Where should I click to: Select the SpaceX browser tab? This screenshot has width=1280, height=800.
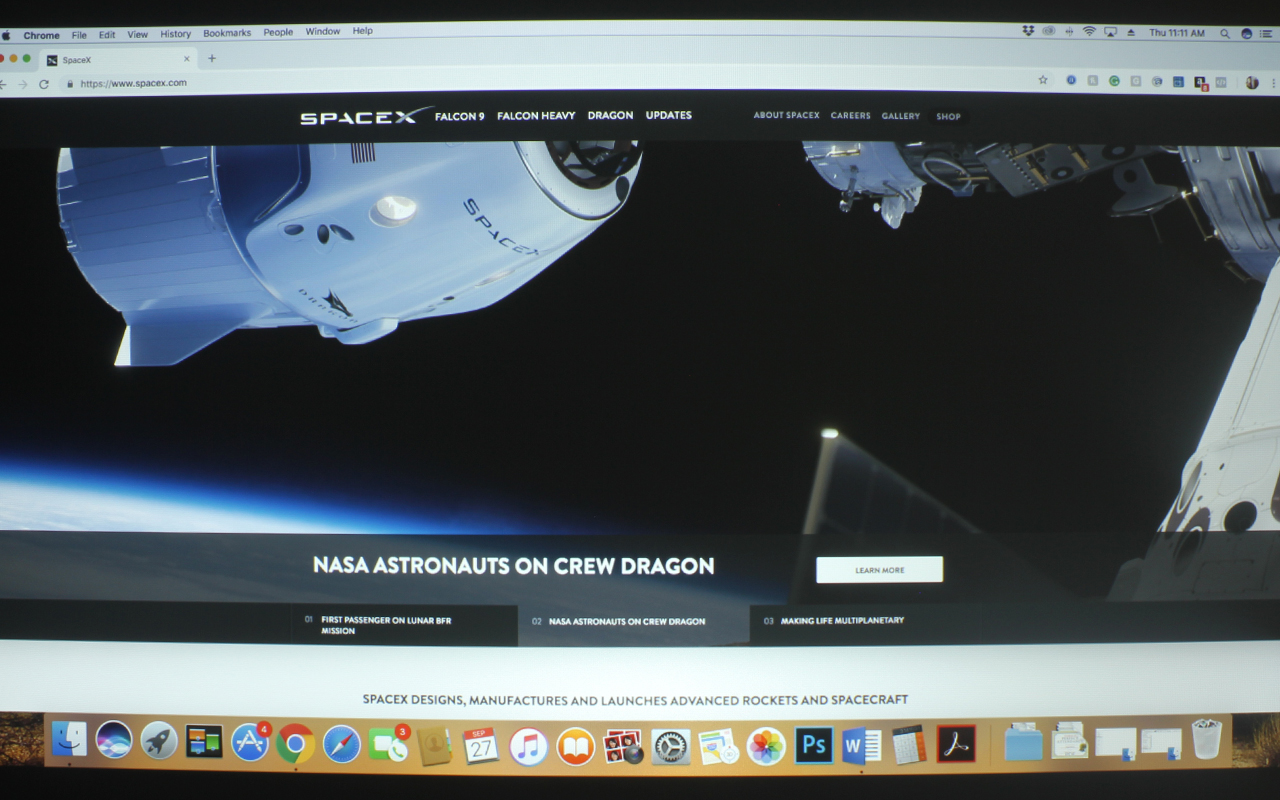[118, 60]
